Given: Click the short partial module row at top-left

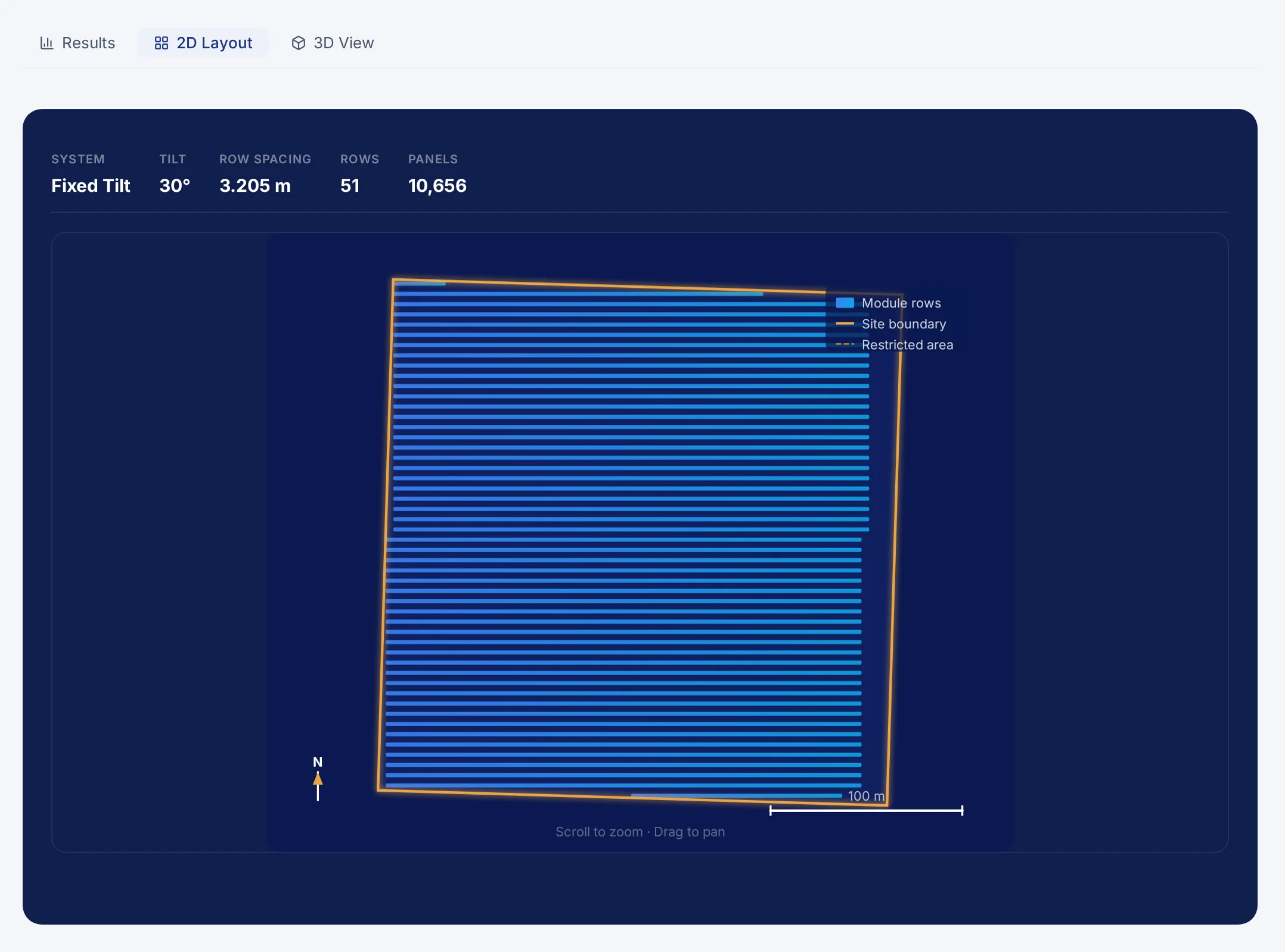Looking at the screenshot, I should pos(420,284).
